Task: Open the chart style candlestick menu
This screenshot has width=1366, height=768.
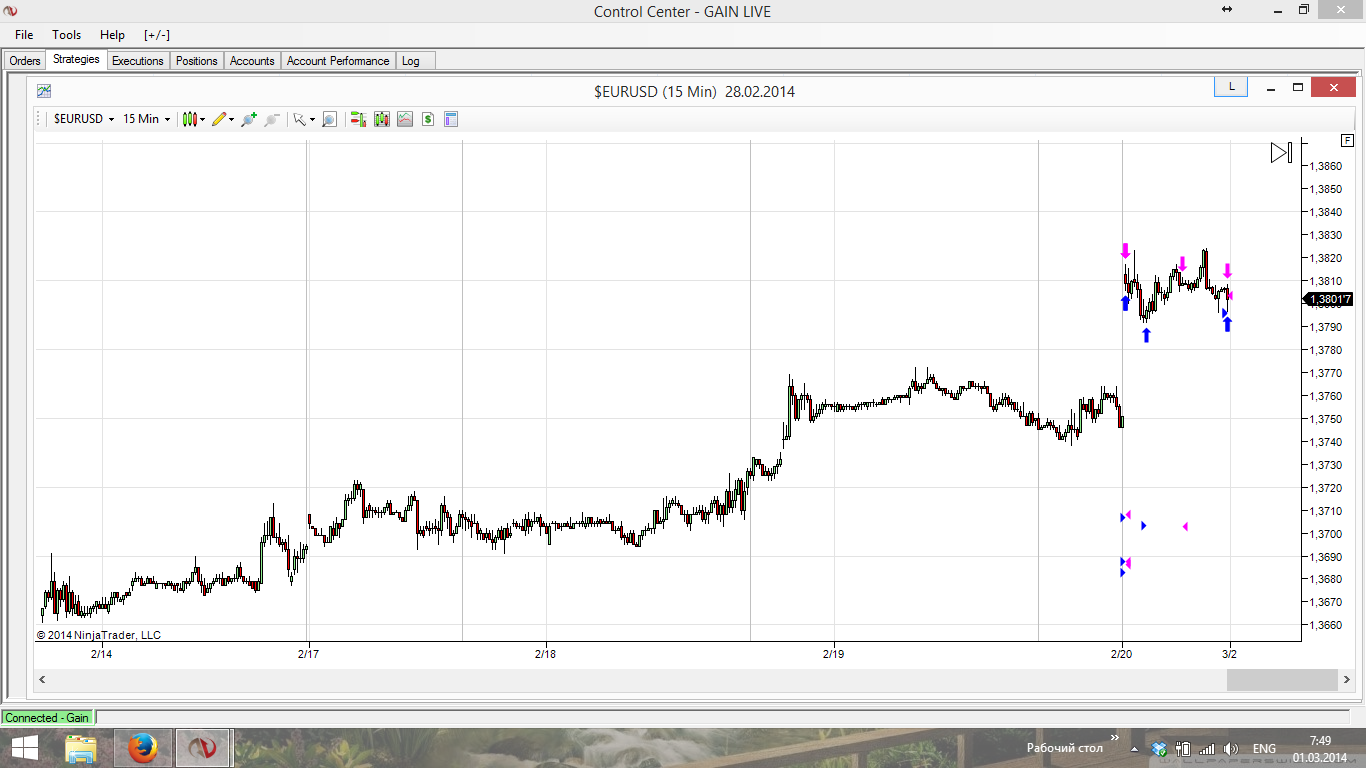Action: 193,119
